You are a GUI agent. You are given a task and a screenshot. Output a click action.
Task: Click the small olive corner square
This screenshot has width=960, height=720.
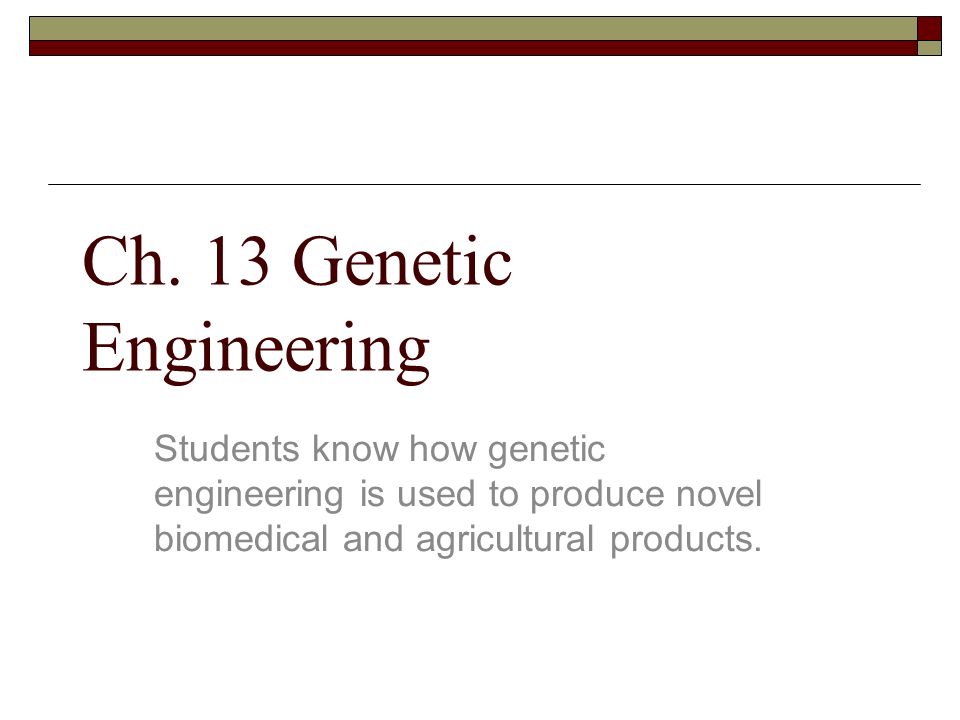(929, 48)
